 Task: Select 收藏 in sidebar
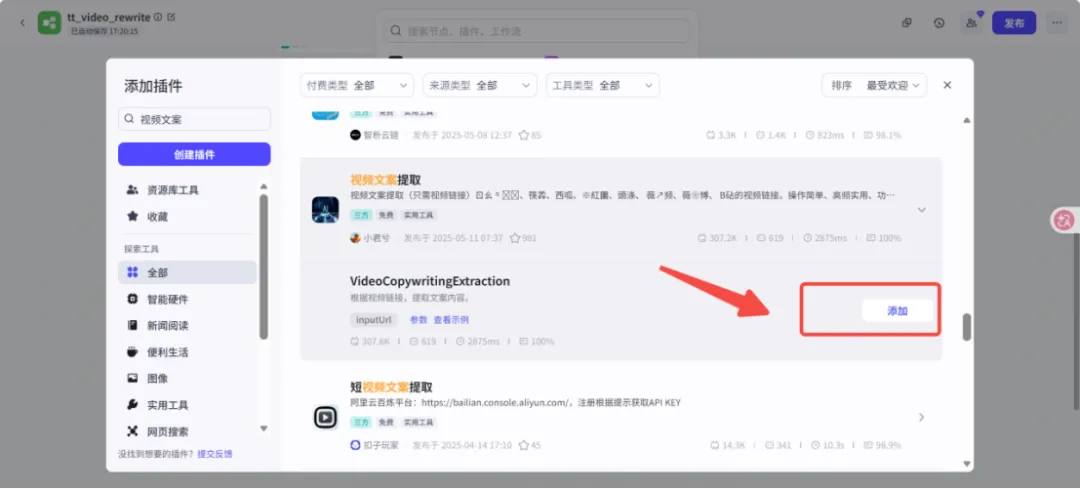(187, 216)
